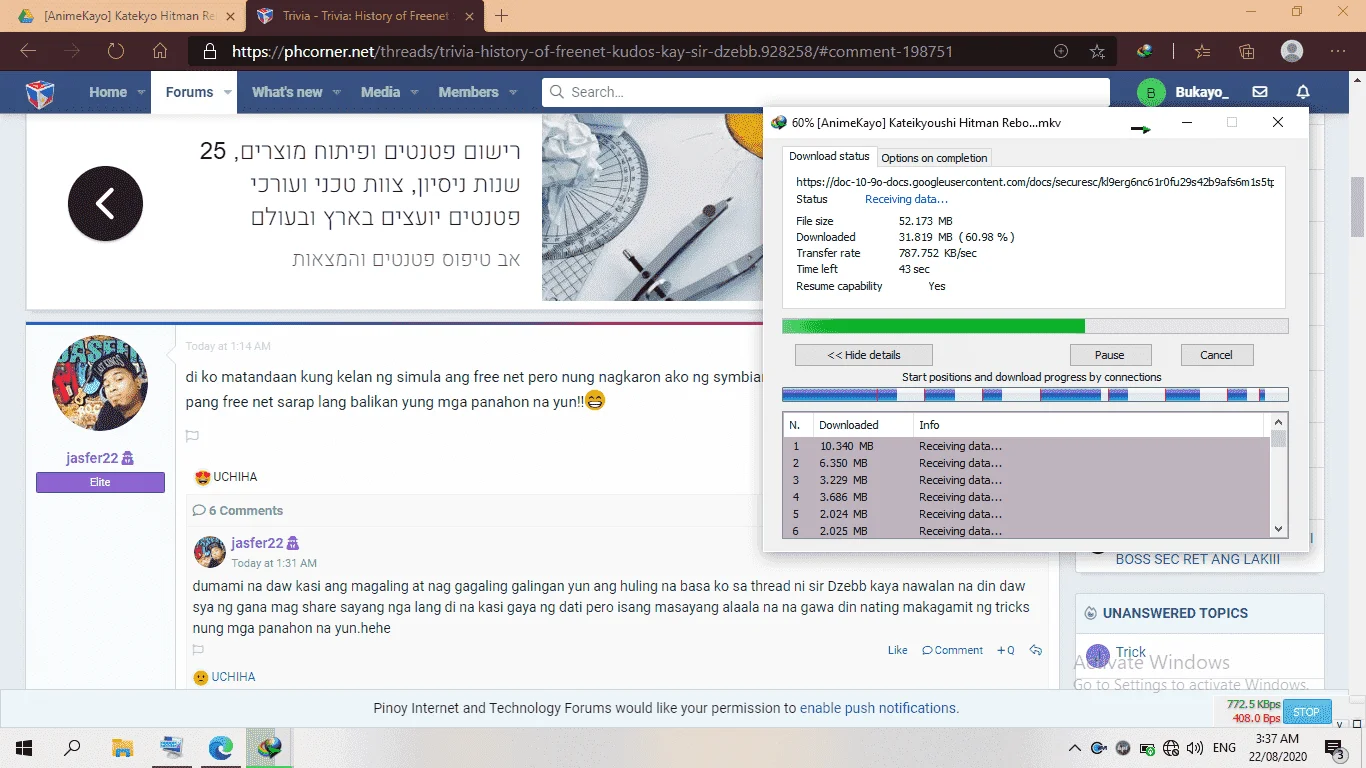This screenshot has width=1366, height=768.
Task: Click the volume icon in system tray
Action: (x=1194, y=747)
